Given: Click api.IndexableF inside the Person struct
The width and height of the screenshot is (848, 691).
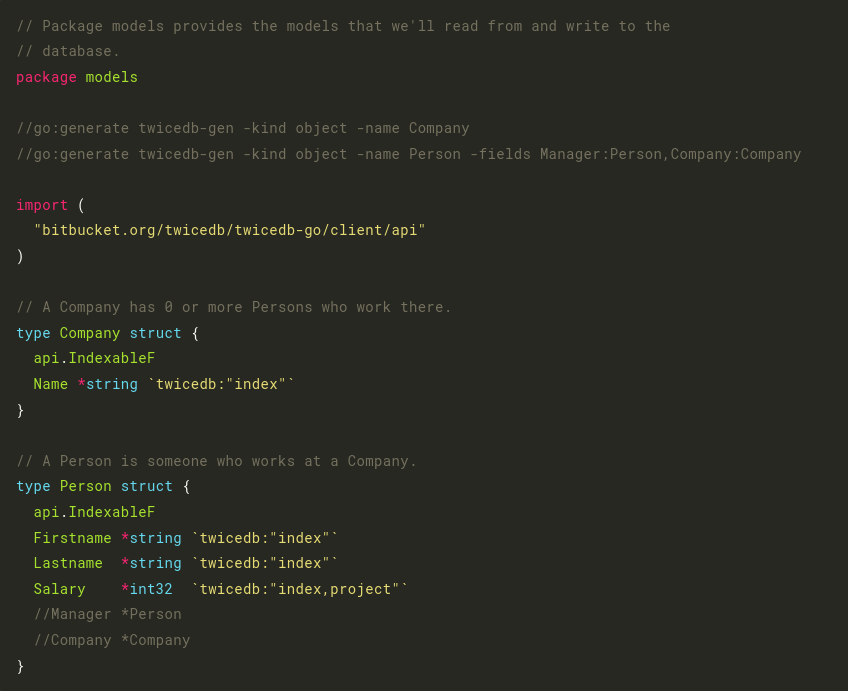Looking at the screenshot, I should (94, 512).
